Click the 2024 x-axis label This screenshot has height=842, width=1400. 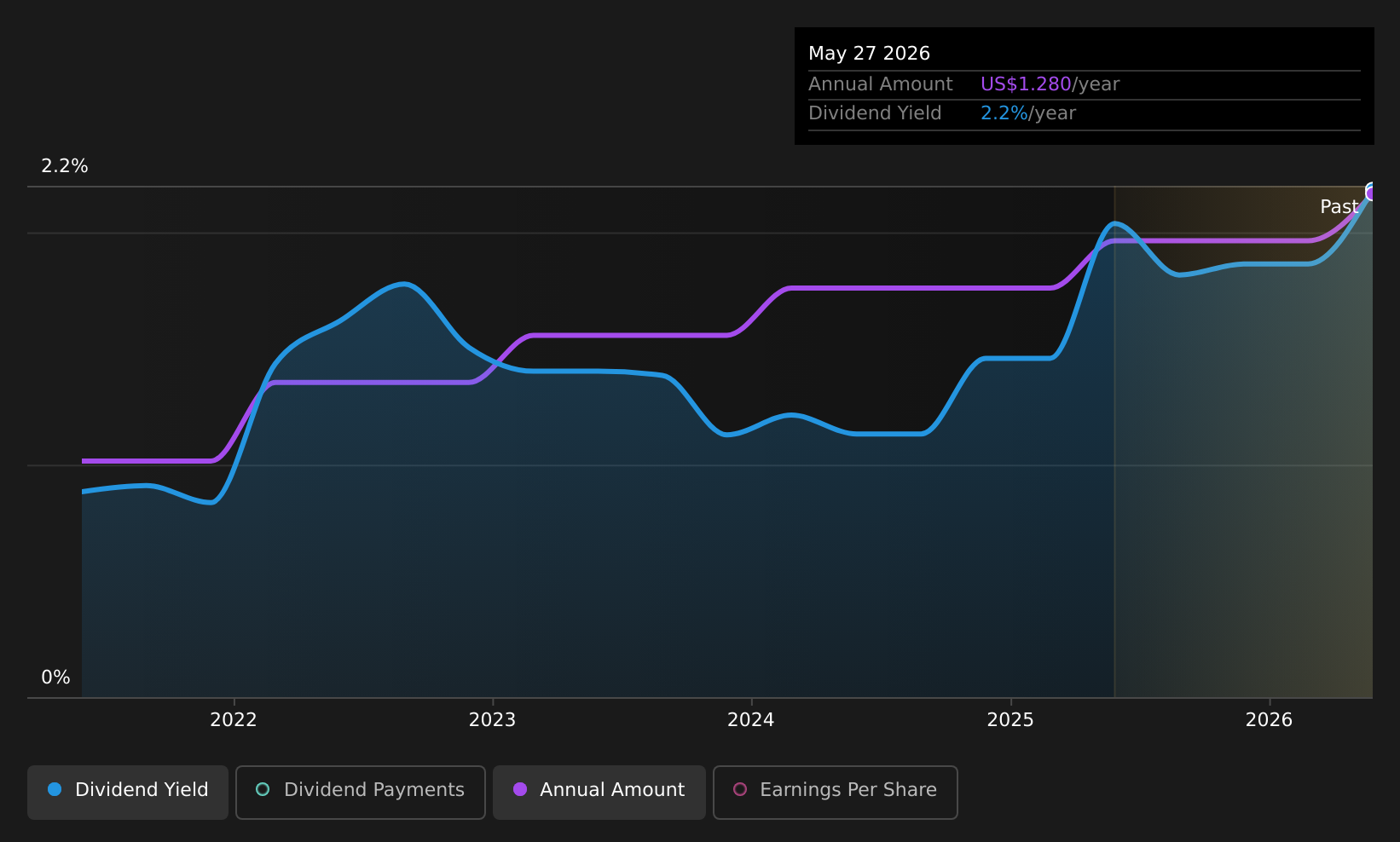751,720
